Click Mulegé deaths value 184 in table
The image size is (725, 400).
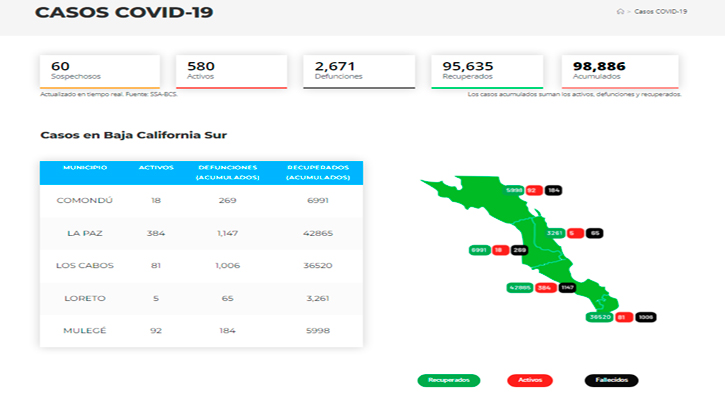227,331
